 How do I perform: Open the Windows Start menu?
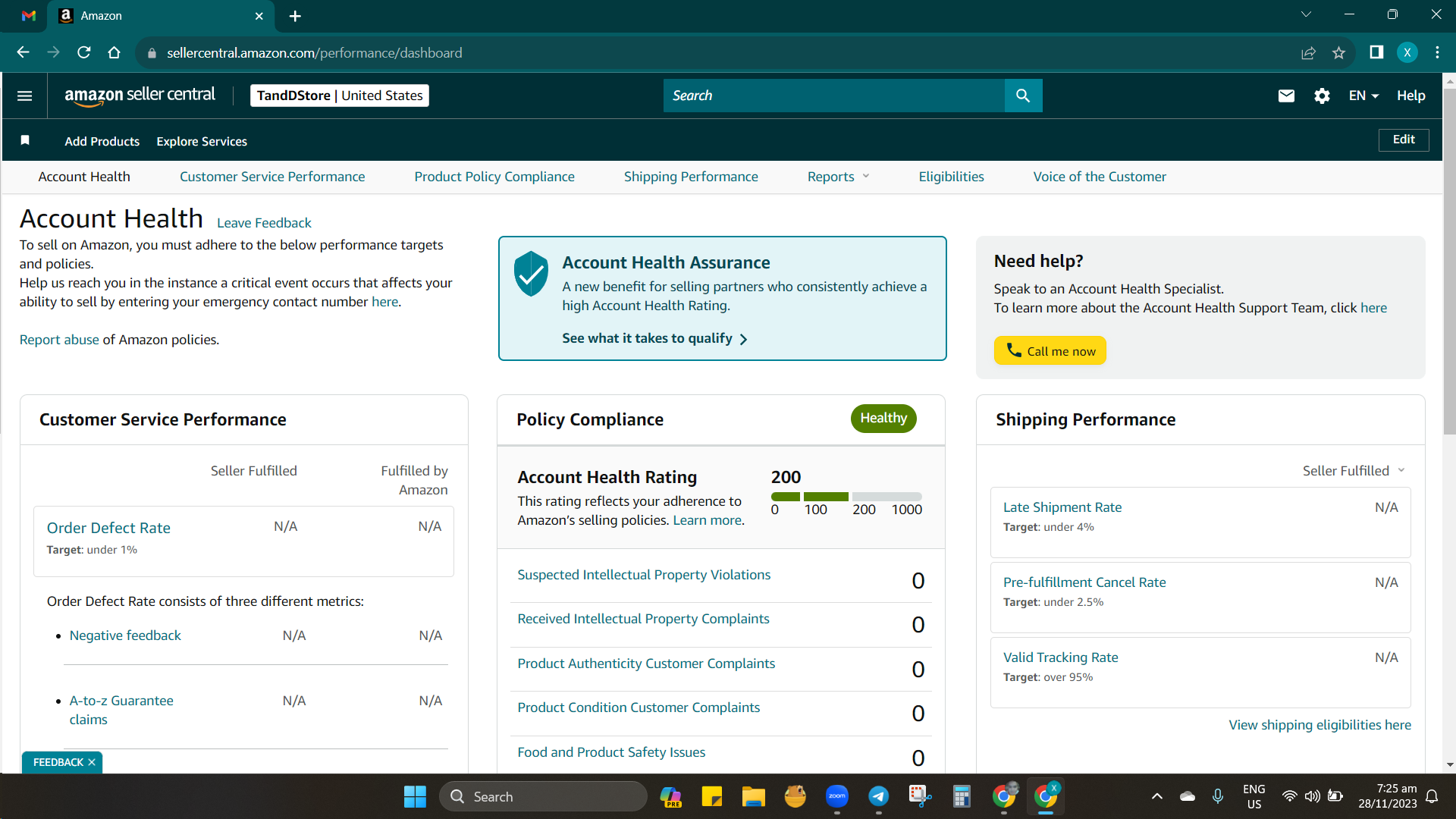click(415, 796)
